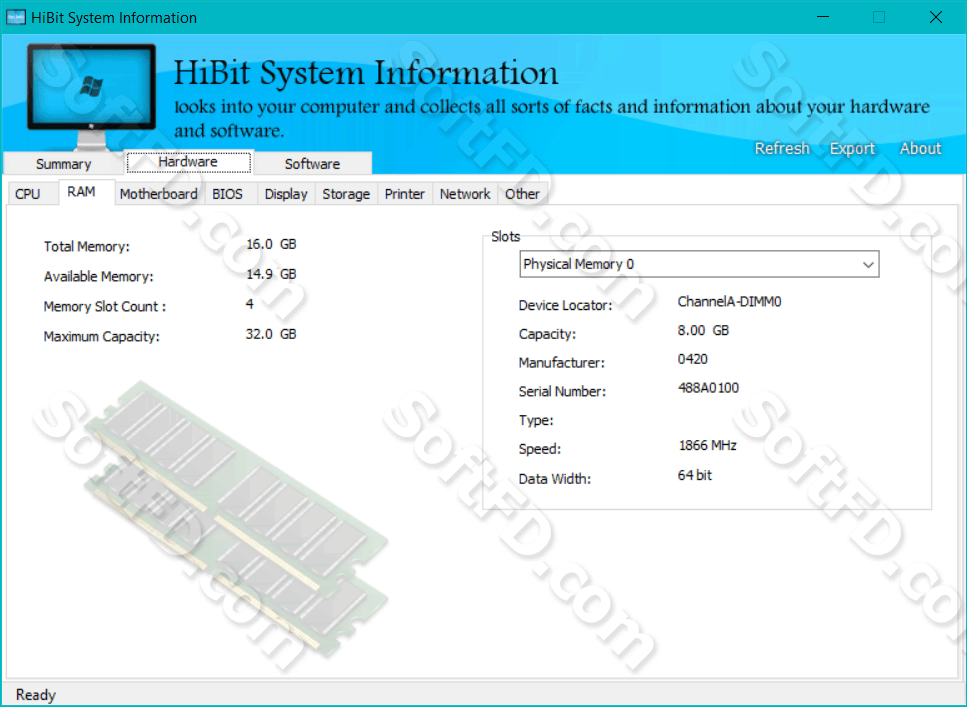Click the Total Memory label
Image resolution: width=967 pixels, height=707 pixels.
[87, 247]
